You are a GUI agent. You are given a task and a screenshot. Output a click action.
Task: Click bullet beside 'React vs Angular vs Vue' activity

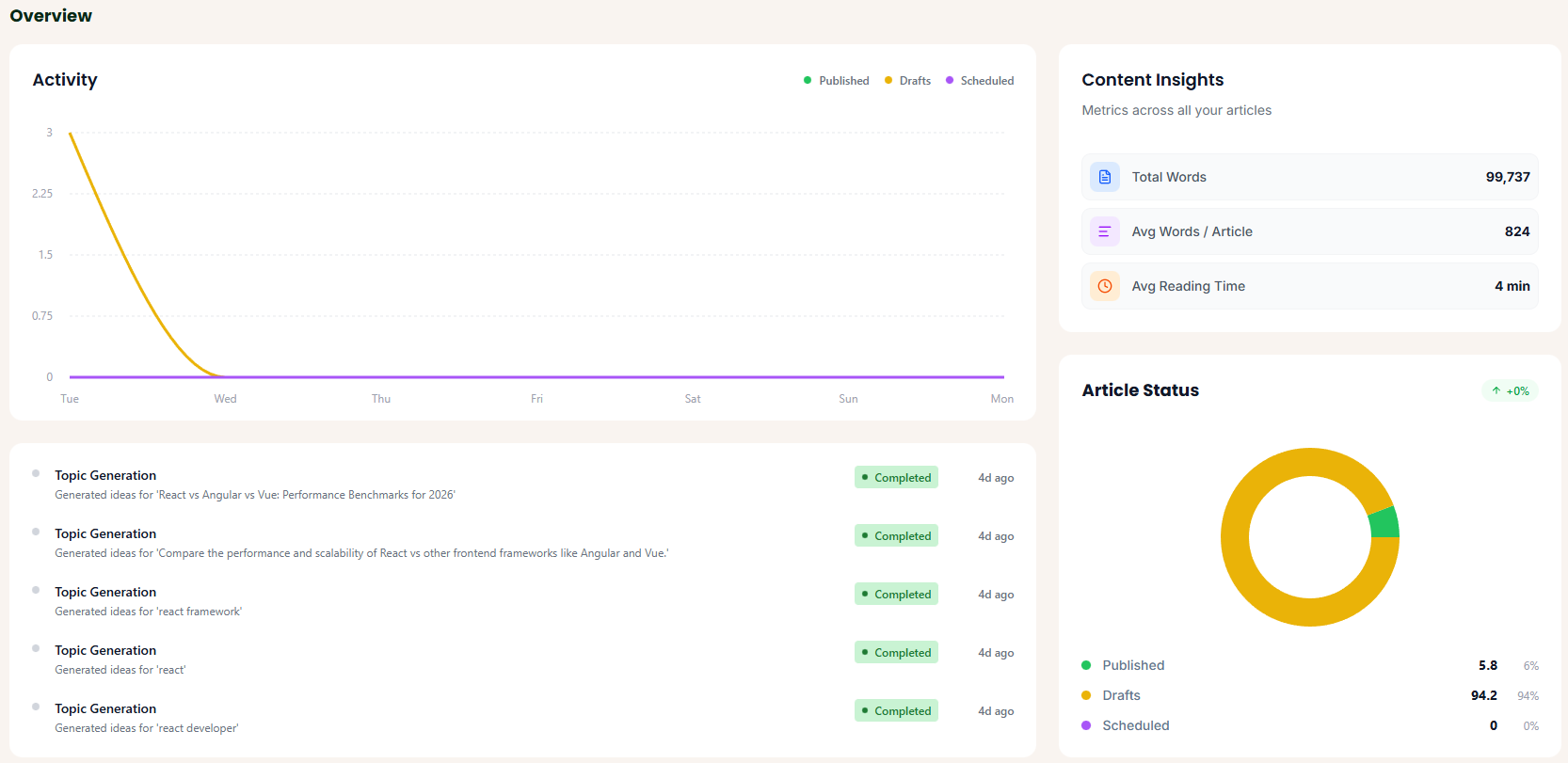coord(36,474)
